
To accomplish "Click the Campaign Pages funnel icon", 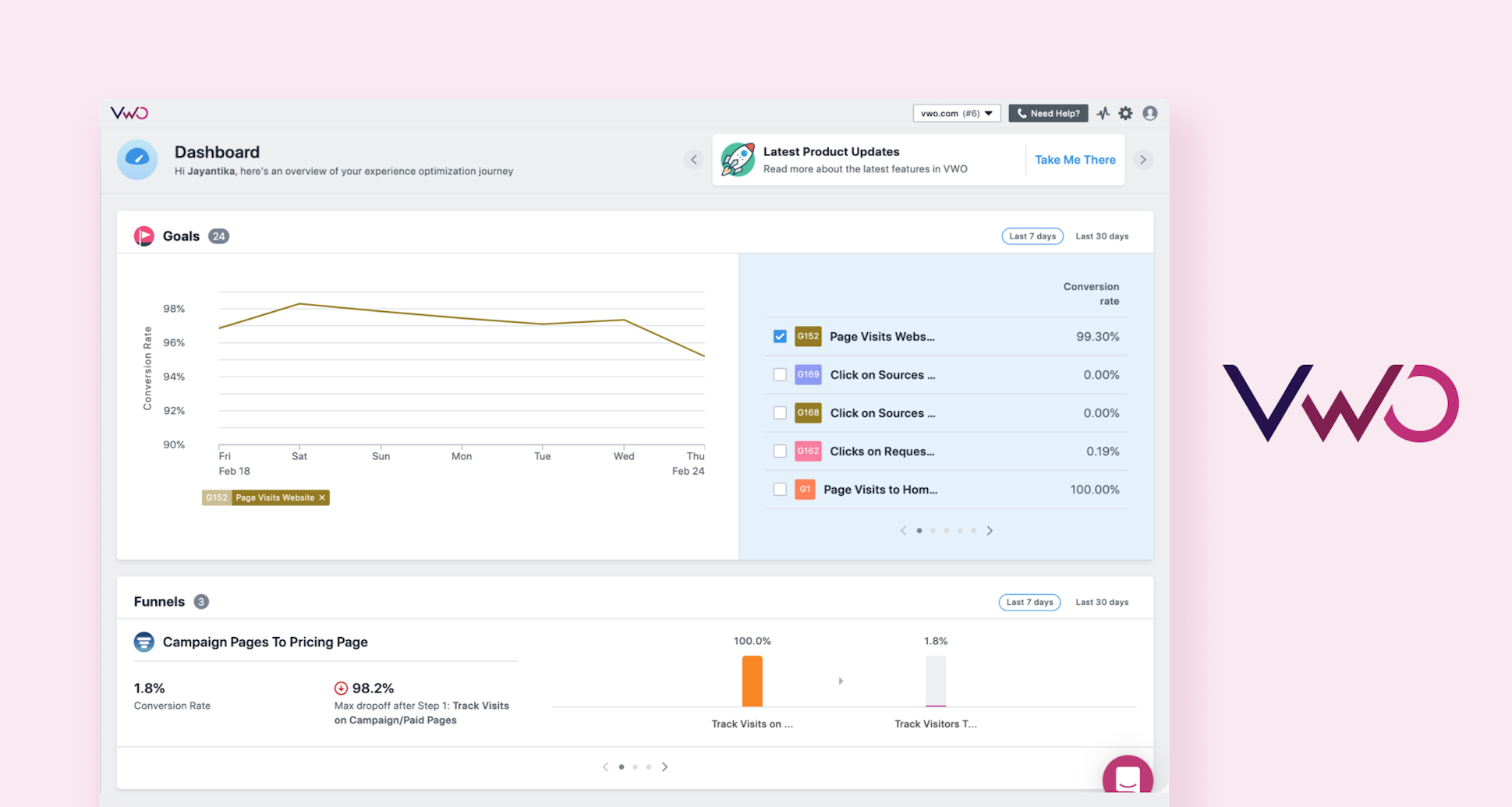I will pos(143,642).
